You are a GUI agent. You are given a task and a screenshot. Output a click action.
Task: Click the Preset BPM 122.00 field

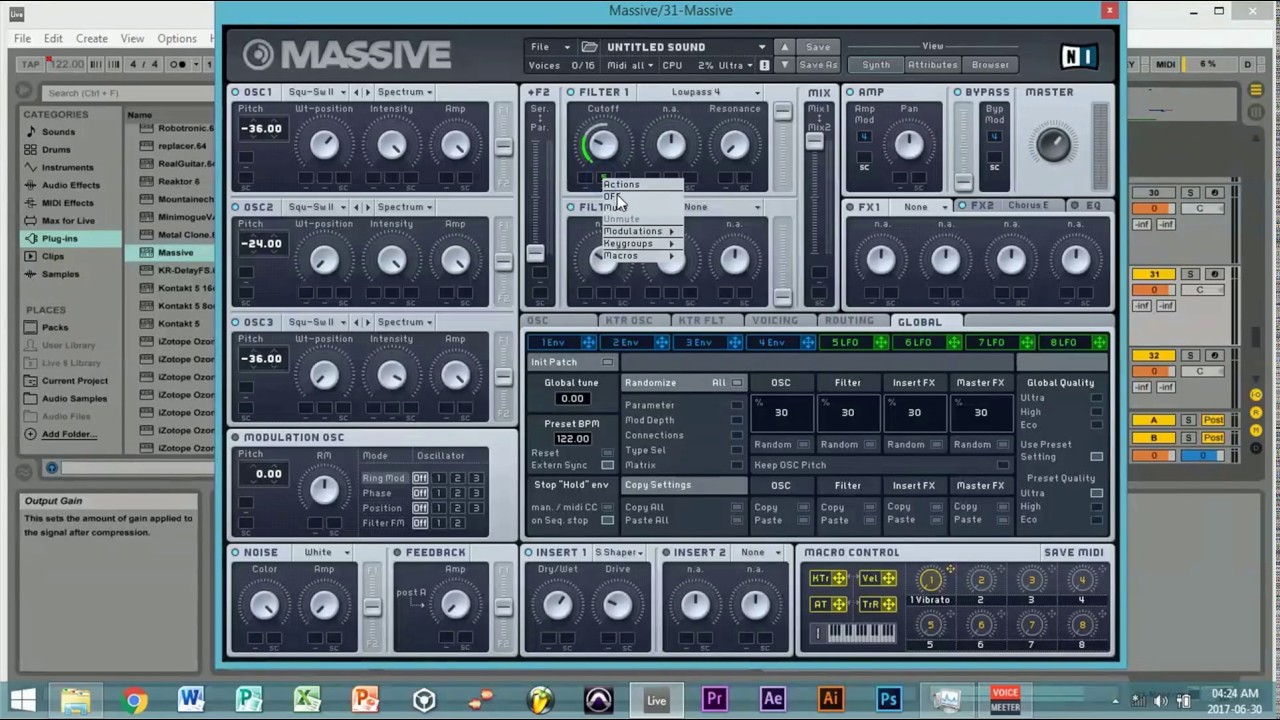point(572,439)
